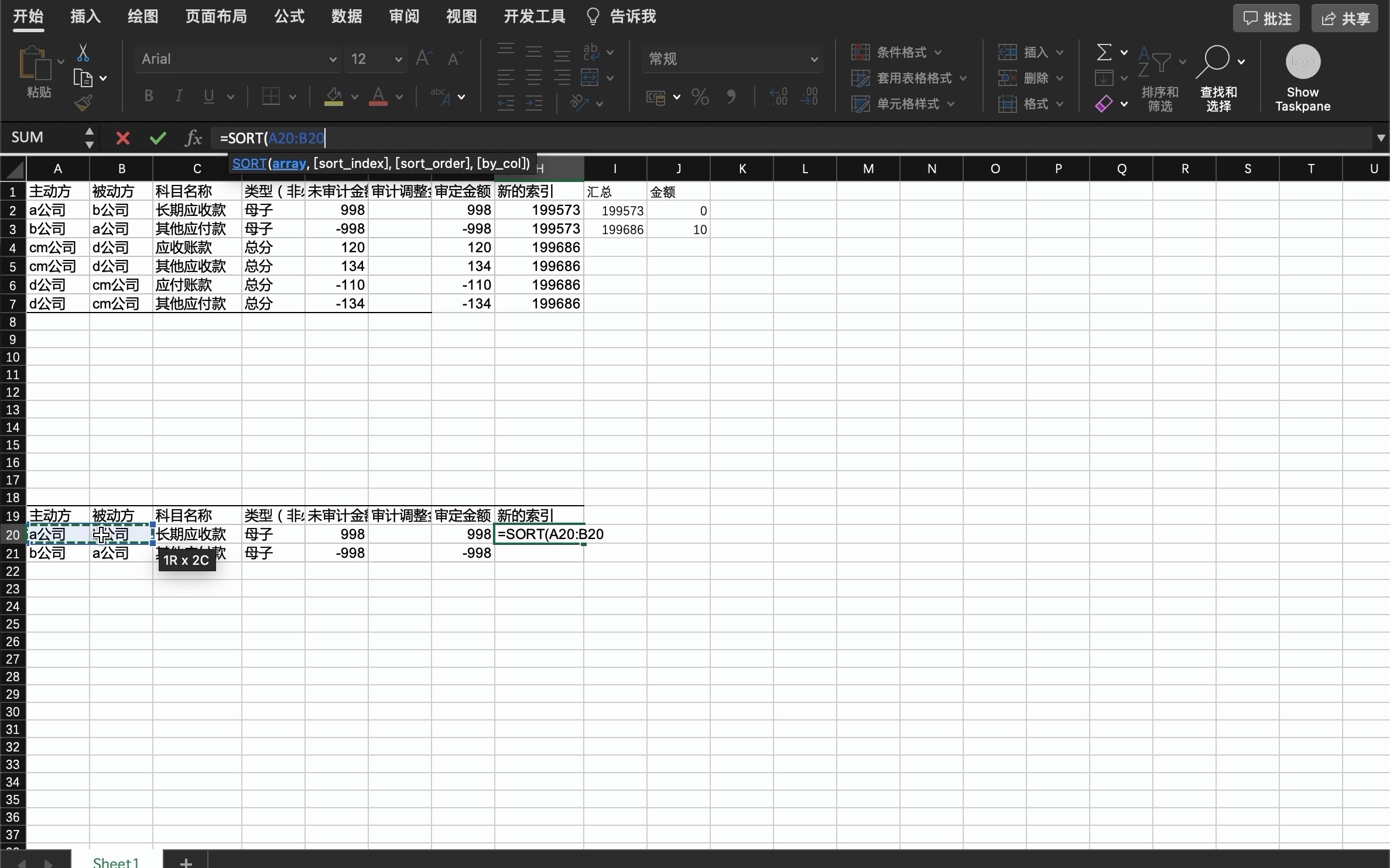Switch to the 数据 ribbon tab
The width and height of the screenshot is (1390, 868).
point(347,16)
